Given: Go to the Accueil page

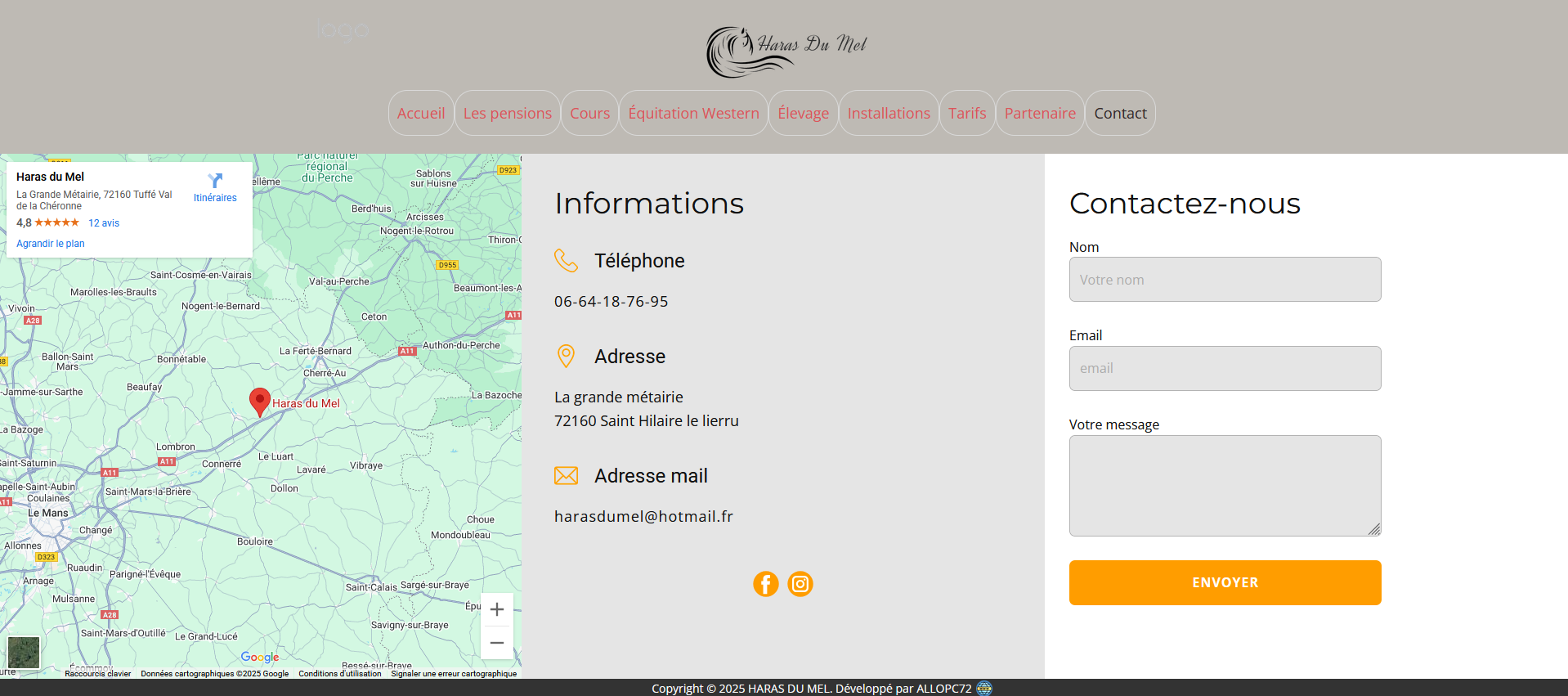Looking at the screenshot, I should tap(421, 113).
